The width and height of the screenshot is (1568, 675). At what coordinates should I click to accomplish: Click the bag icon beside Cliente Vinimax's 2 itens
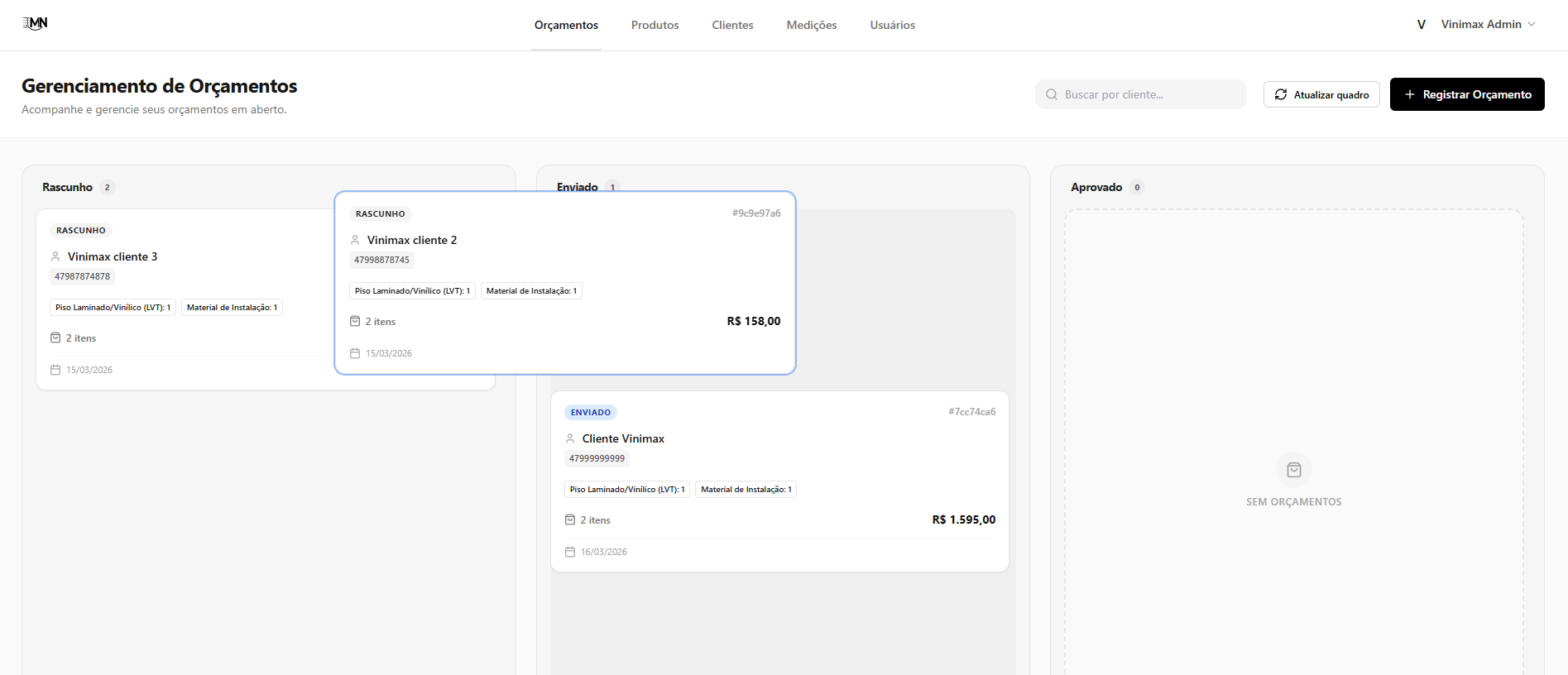(570, 519)
